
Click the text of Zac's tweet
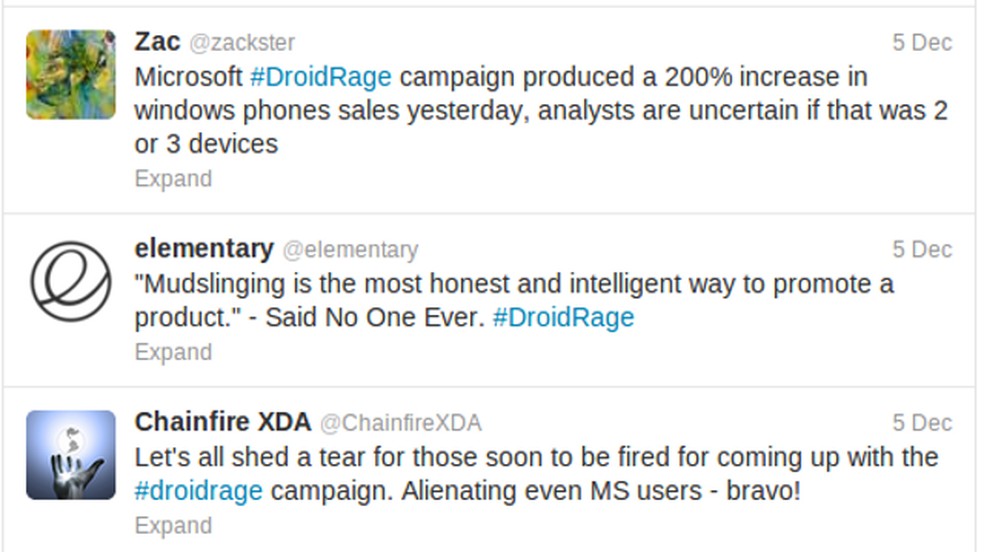point(540,110)
